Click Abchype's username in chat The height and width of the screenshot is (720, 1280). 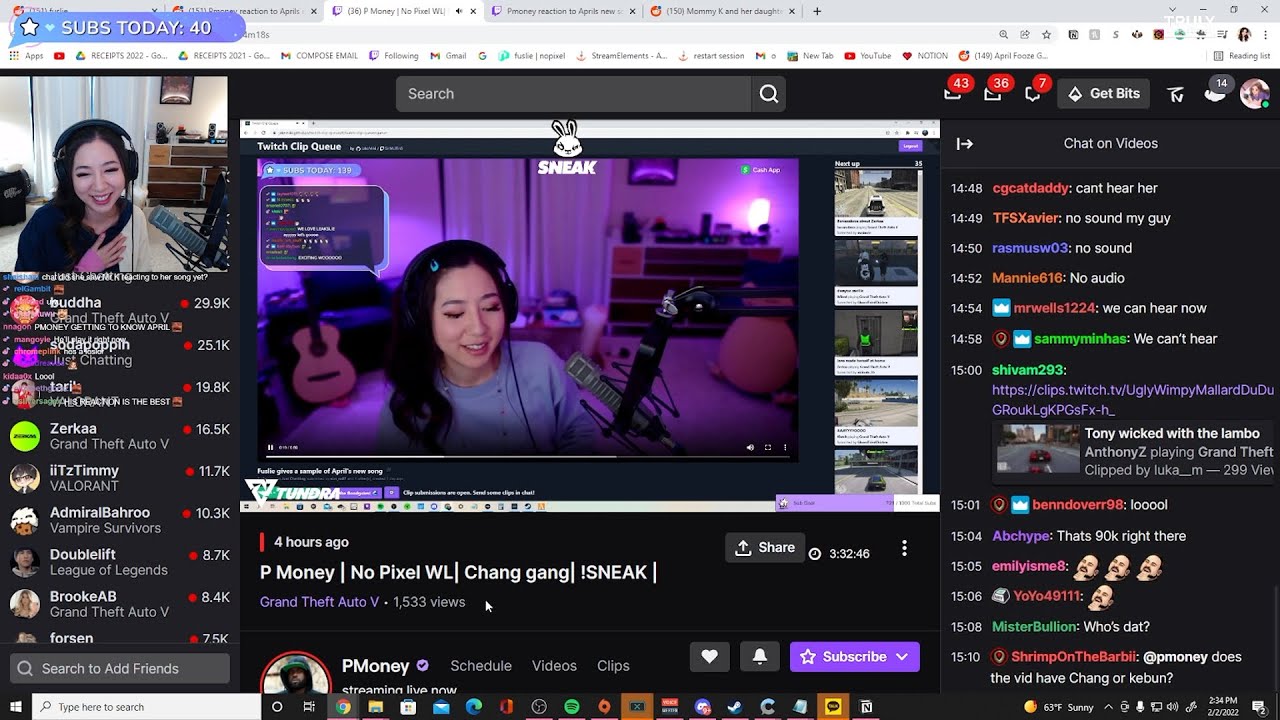coord(1022,536)
